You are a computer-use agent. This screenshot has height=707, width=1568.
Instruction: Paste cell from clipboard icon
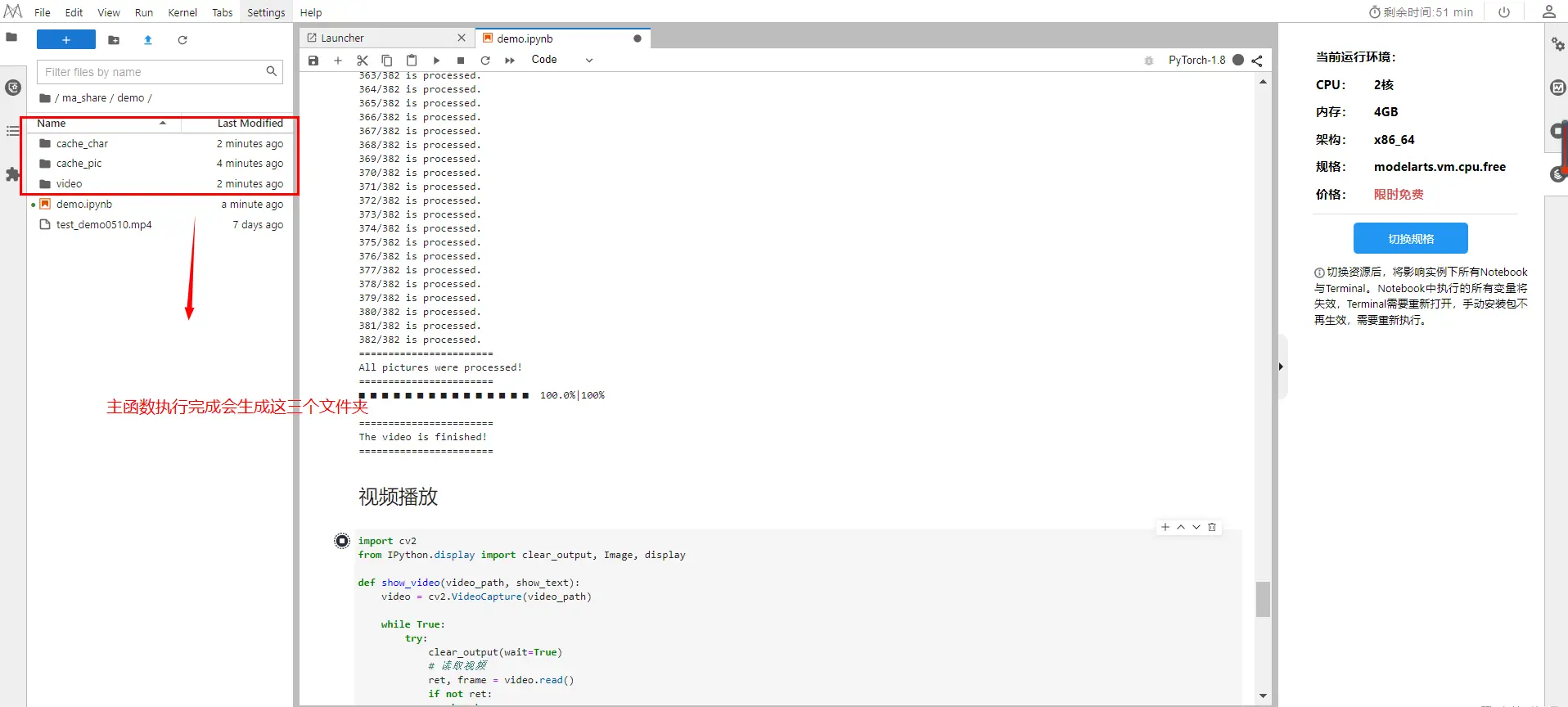point(412,61)
